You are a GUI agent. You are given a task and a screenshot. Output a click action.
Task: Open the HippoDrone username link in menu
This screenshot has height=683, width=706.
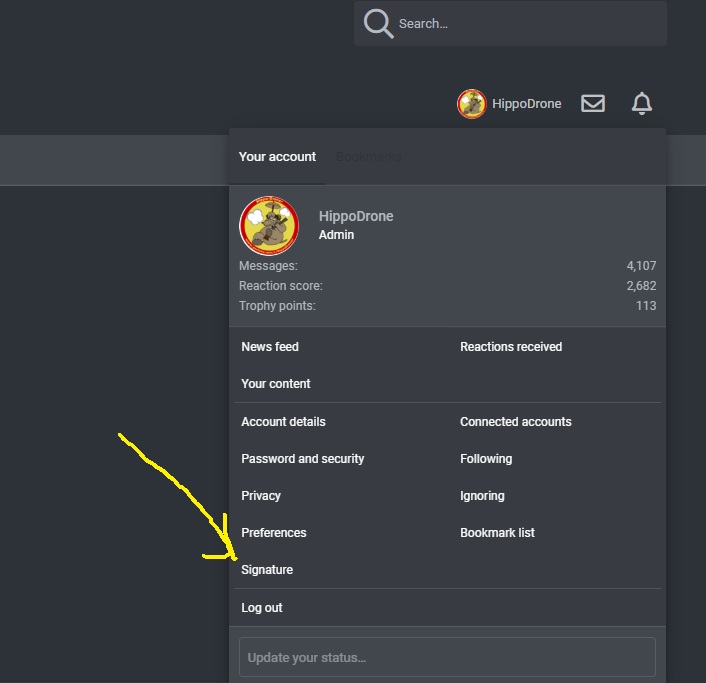tap(356, 216)
